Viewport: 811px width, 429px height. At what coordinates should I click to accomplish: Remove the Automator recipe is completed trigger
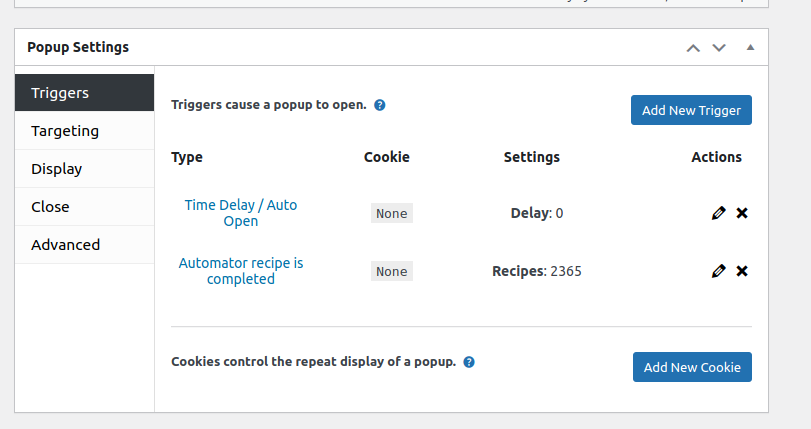click(742, 271)
